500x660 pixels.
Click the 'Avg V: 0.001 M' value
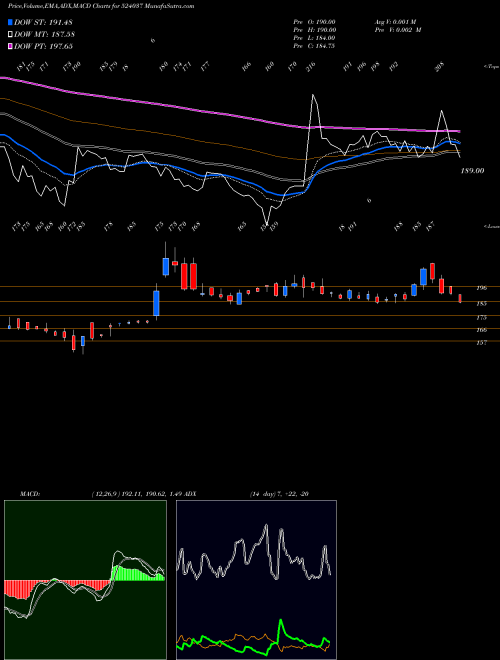398,22
